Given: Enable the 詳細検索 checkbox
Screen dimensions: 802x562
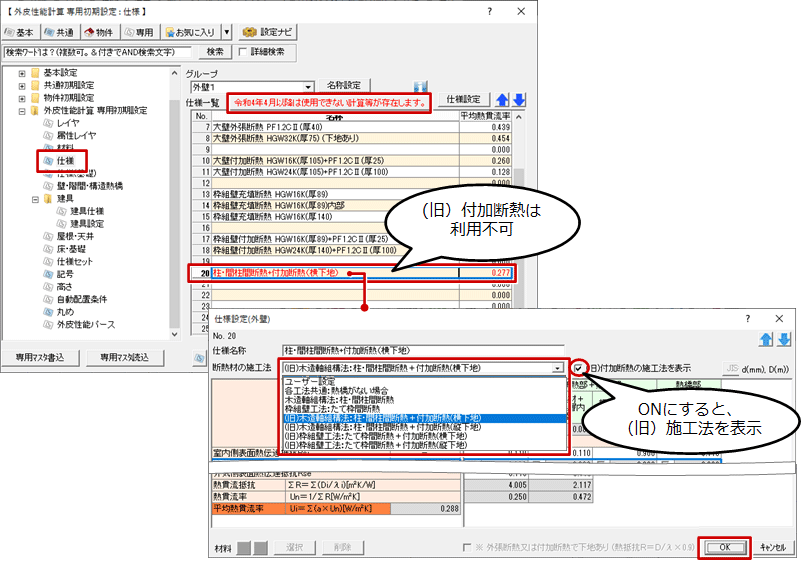Looking at the screenshot, I should pos(242,52).
